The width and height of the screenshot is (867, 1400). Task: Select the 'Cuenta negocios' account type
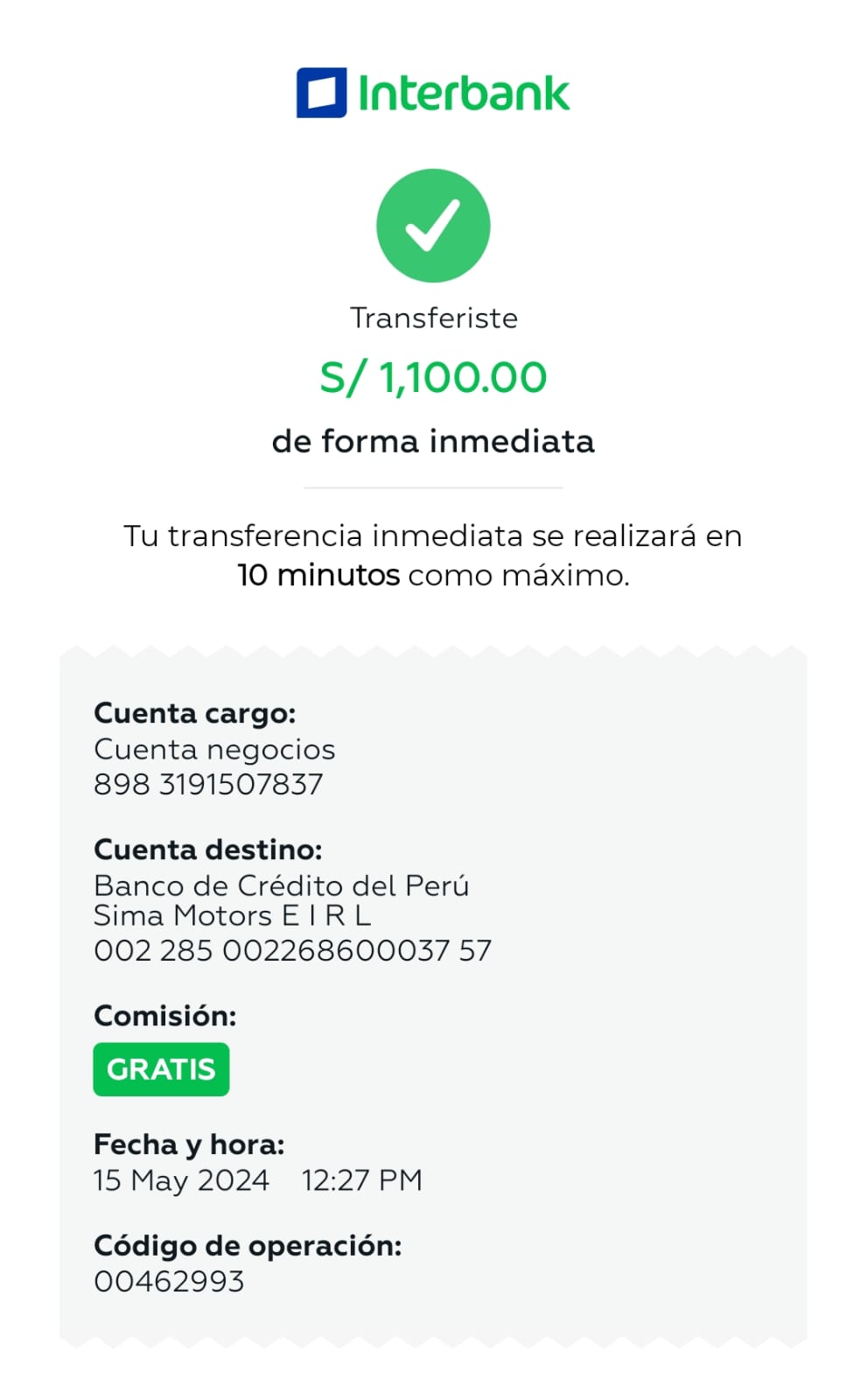click(214, 750)
